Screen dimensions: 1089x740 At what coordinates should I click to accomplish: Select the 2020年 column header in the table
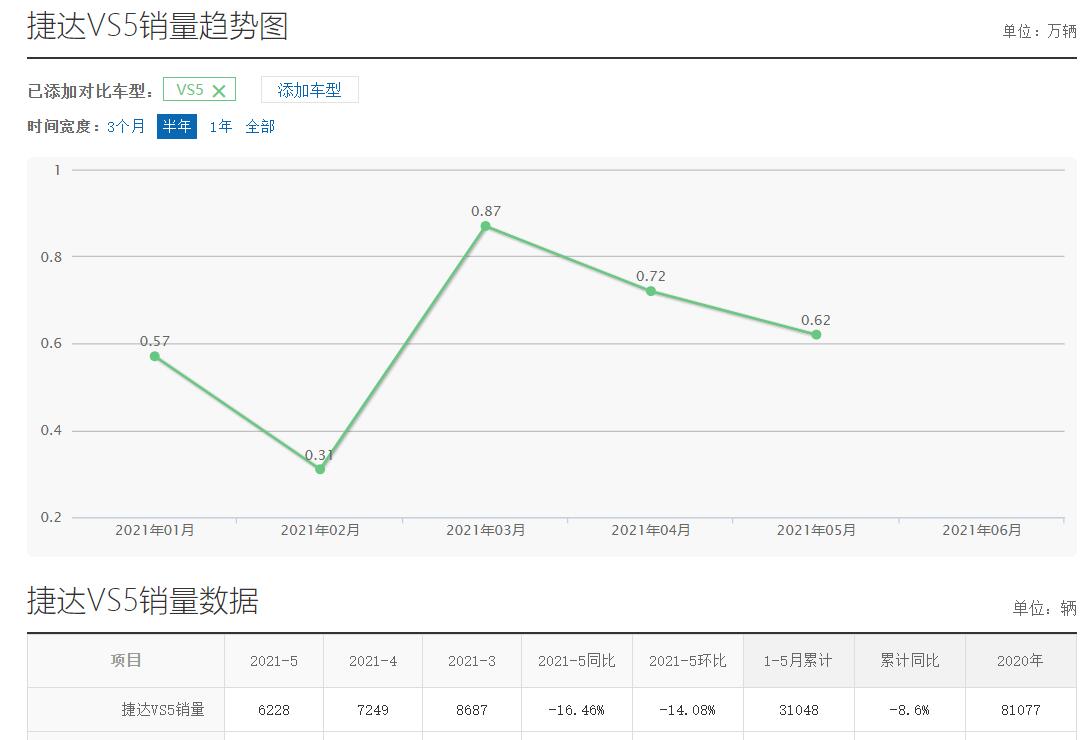click(1020, 660)
